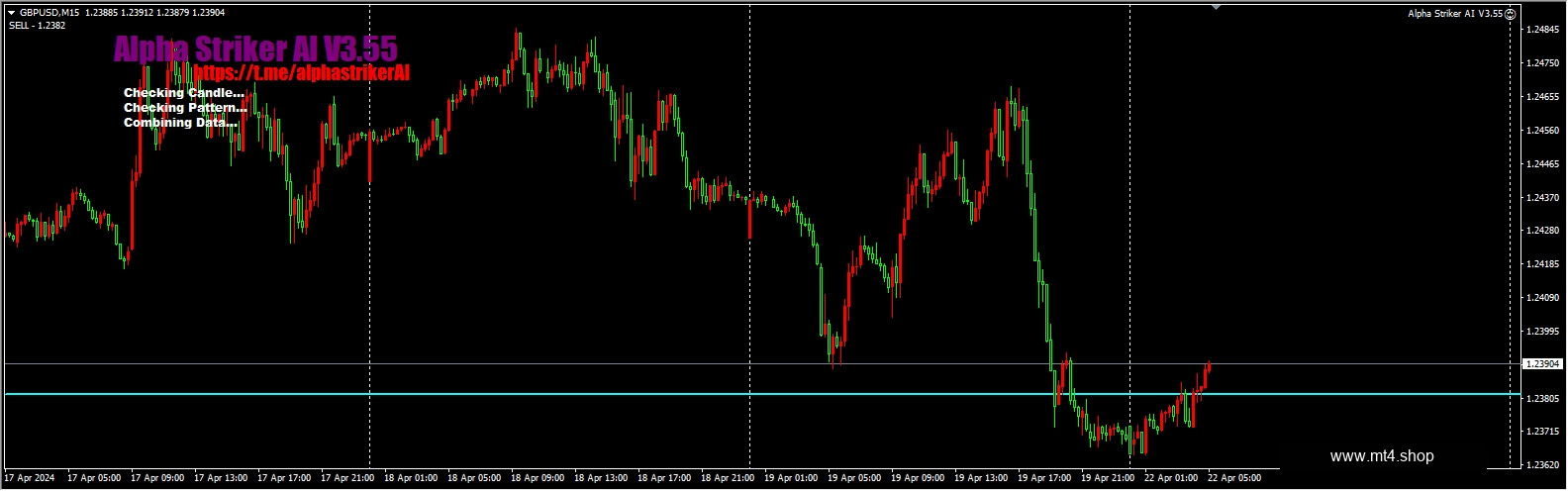This screenshot has width=1568, height=491.
Task: Click the 1.23715 price scale label
Action: (x=1542, y=432)
